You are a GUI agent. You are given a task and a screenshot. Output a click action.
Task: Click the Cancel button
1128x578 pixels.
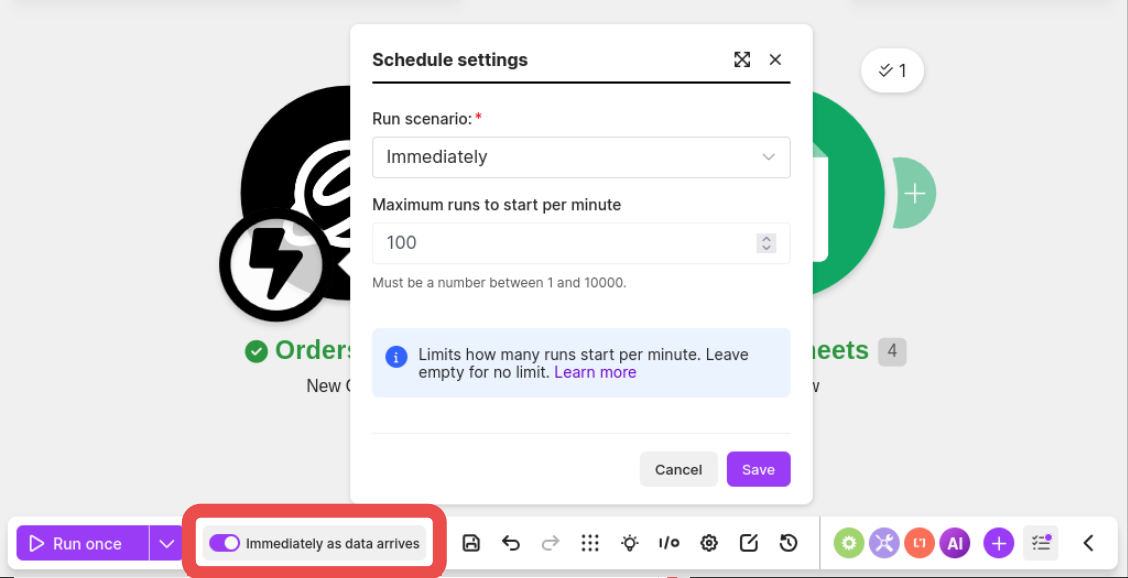(x=678, y=469)
